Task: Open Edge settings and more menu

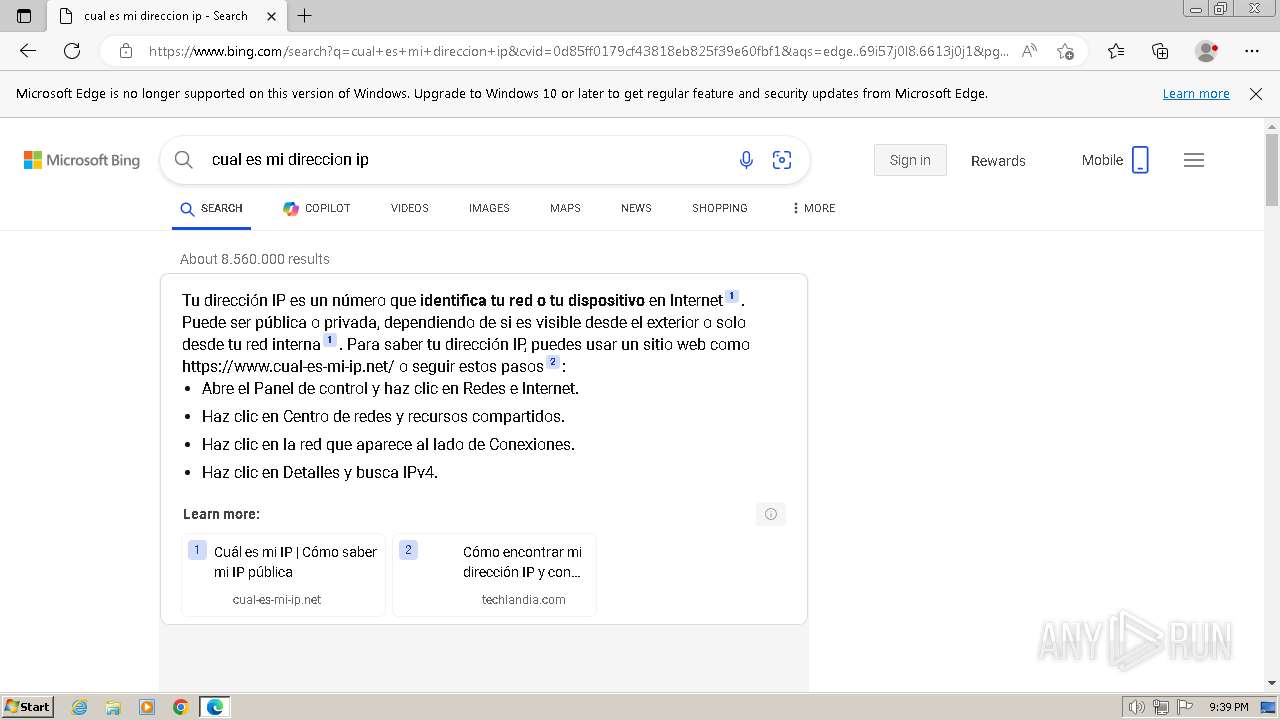Action: coord(1252,51)
